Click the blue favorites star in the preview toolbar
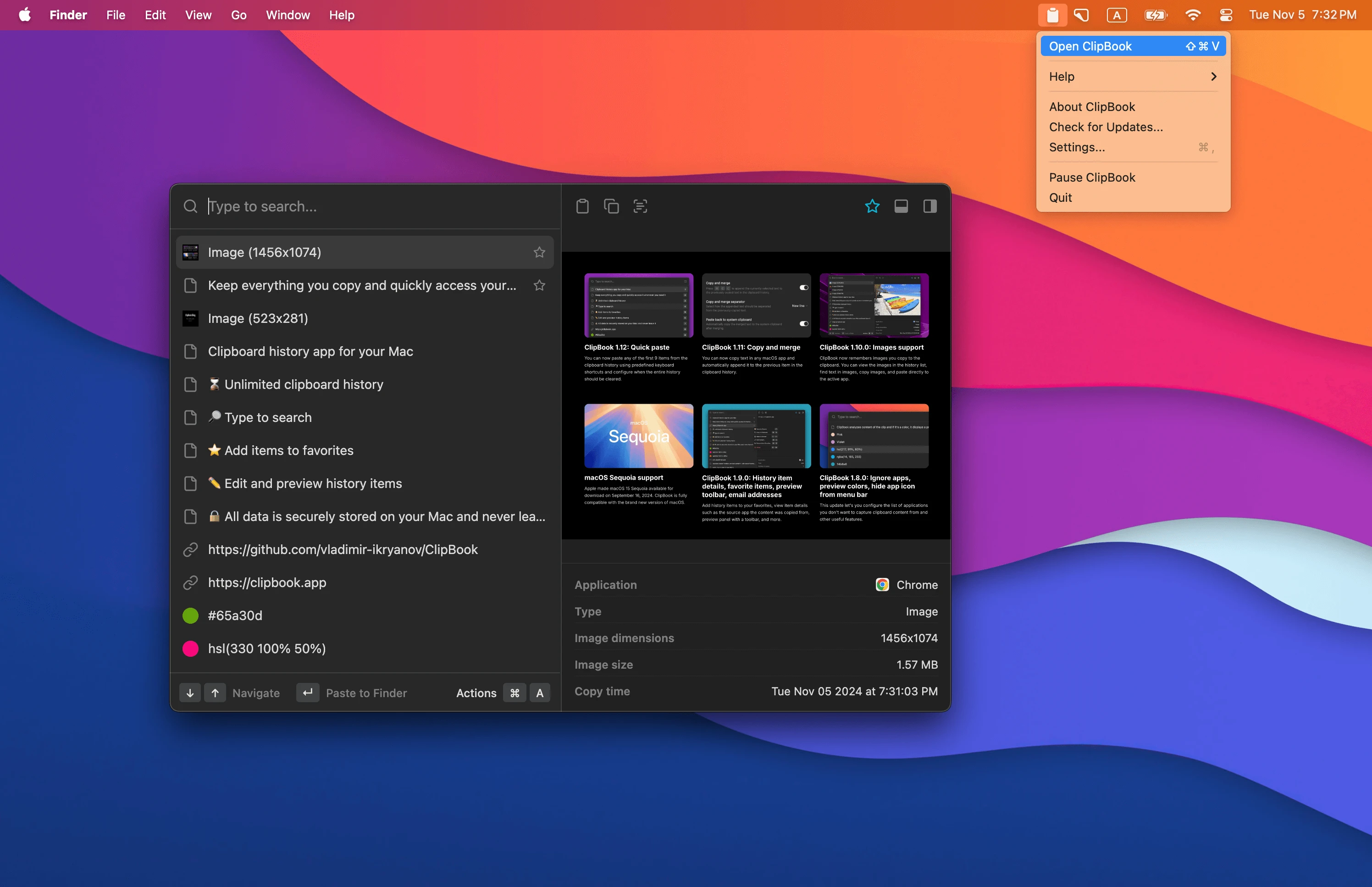The height and width of the screenshot is (887, 1372). [872, 206]
